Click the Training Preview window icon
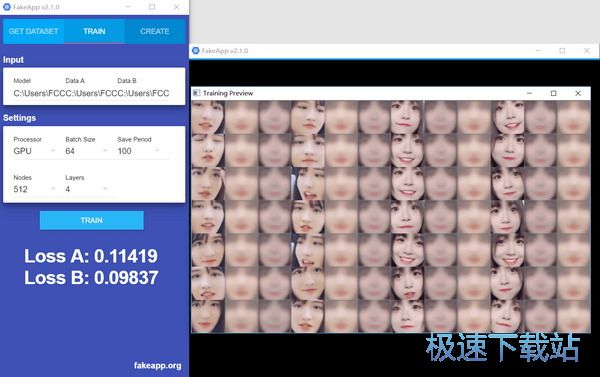Image resolution: width=600 pixels, height=377 pixels. pyautogui.click(x=197, y=93)
